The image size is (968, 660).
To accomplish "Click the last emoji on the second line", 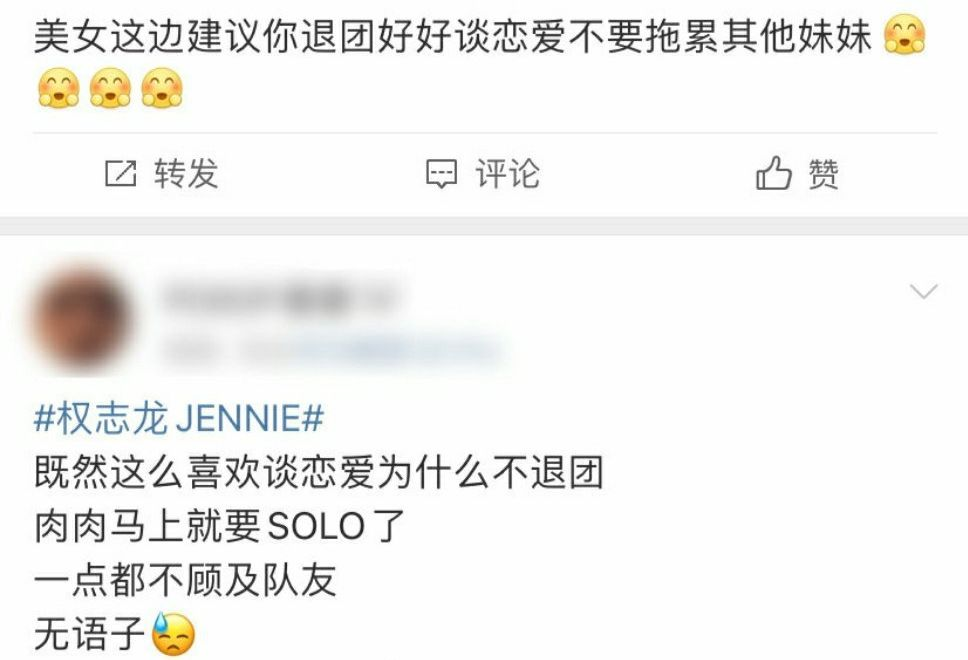I will pyautogui.click(x=162, y=88).
